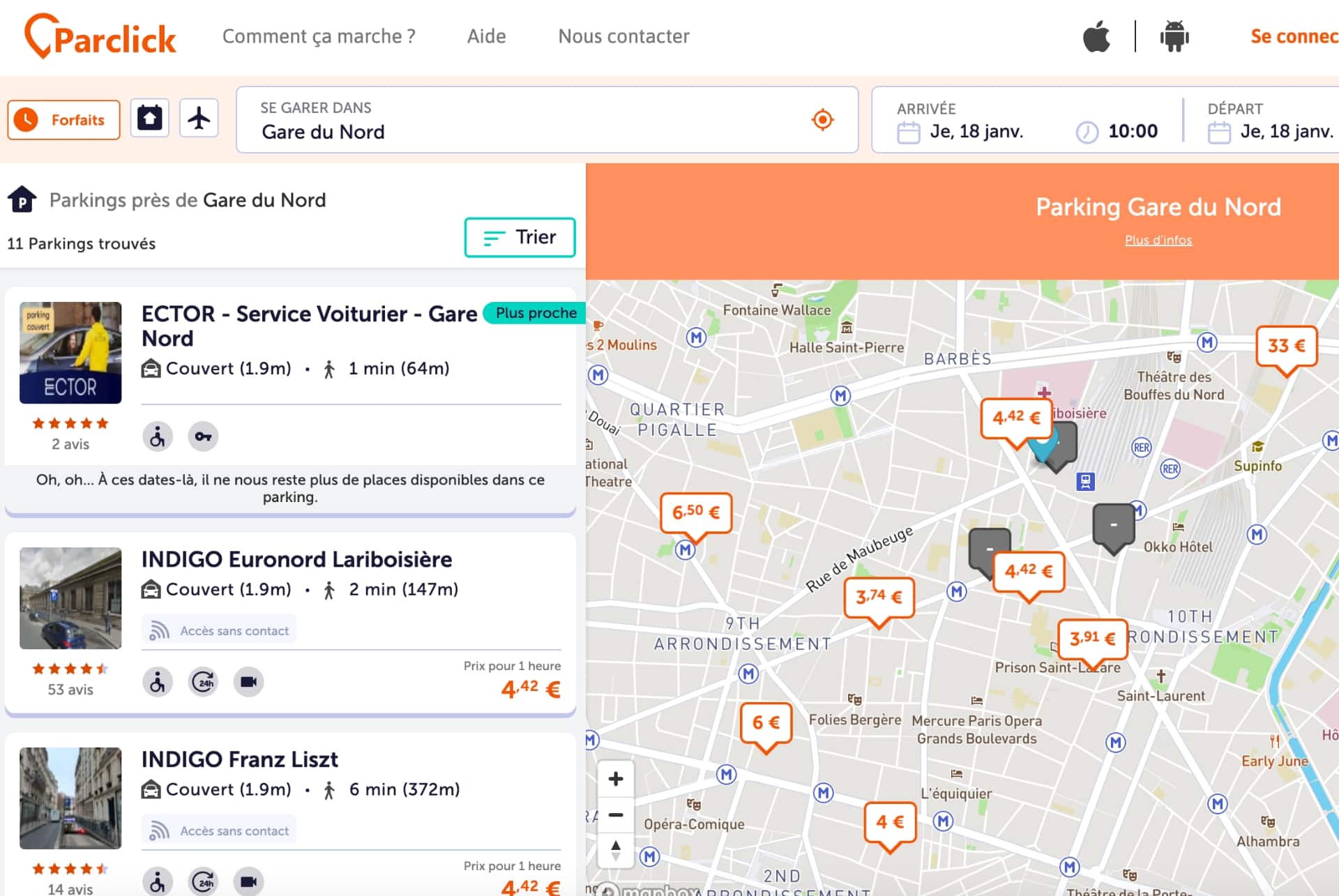The image size is (1339, 896).
Task: Click Euronord Lariboisière 24h icon
Action: coord(204,681)
